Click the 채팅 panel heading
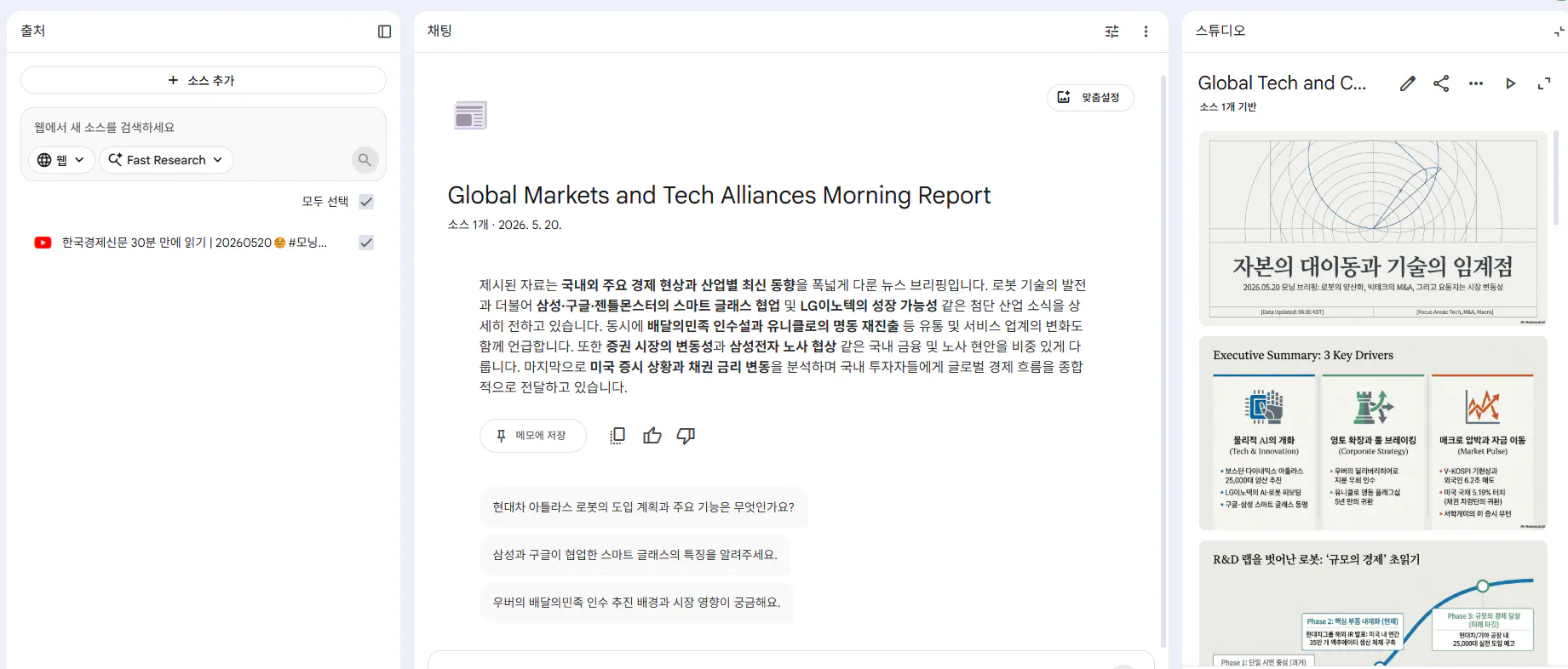 439,31
